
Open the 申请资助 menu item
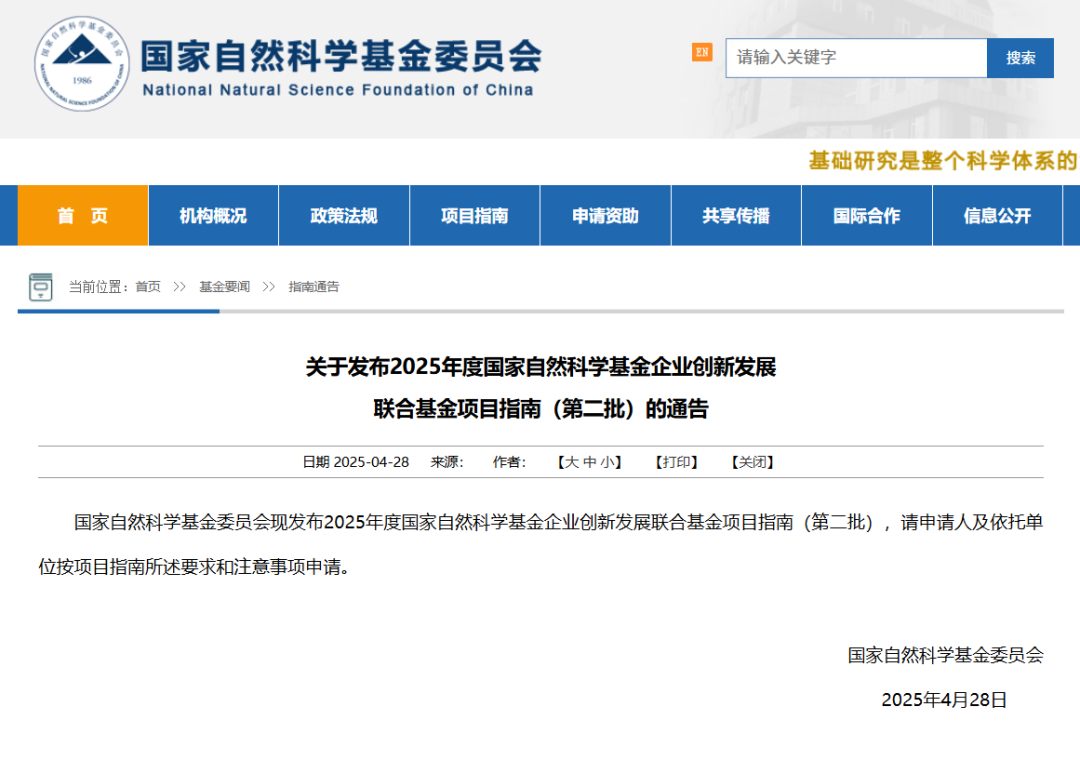(605, 216)
